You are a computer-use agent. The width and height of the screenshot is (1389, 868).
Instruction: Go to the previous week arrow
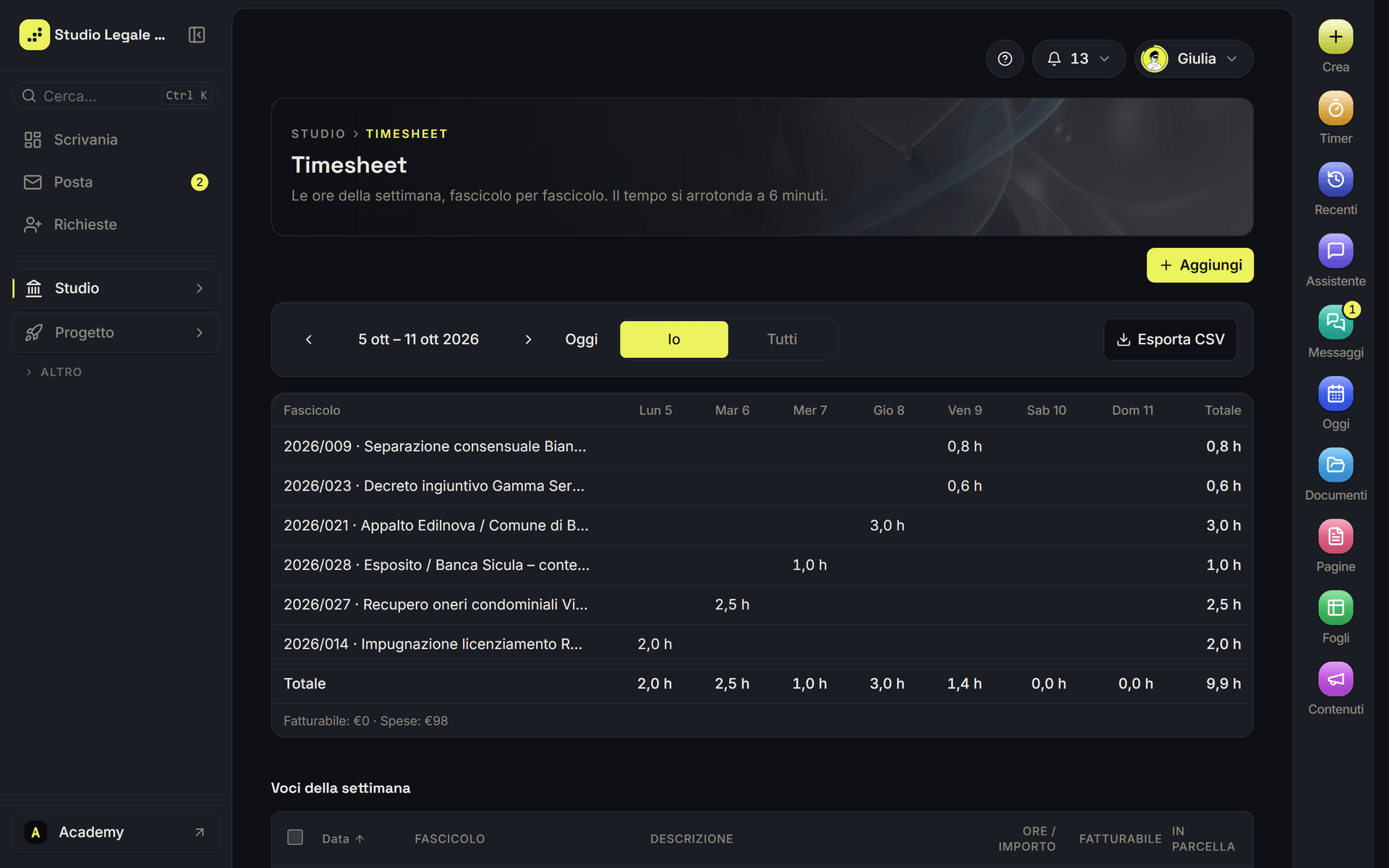309,339
